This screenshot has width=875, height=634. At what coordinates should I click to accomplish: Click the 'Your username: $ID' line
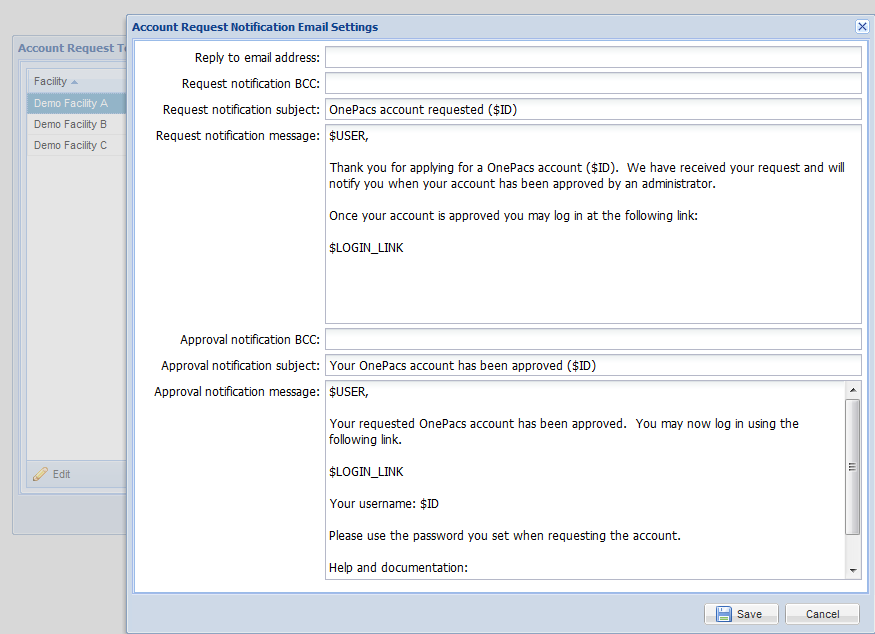(x=384, y=504)
